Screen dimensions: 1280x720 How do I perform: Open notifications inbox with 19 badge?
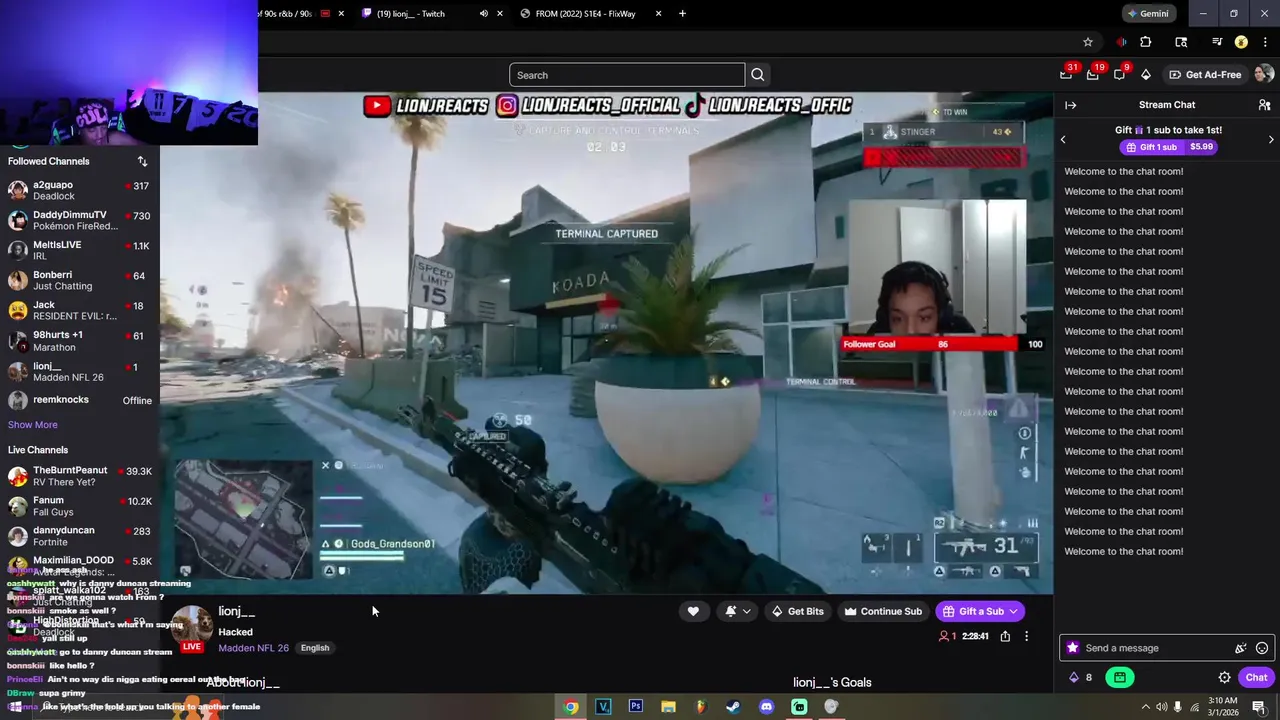coord(1093,75)
